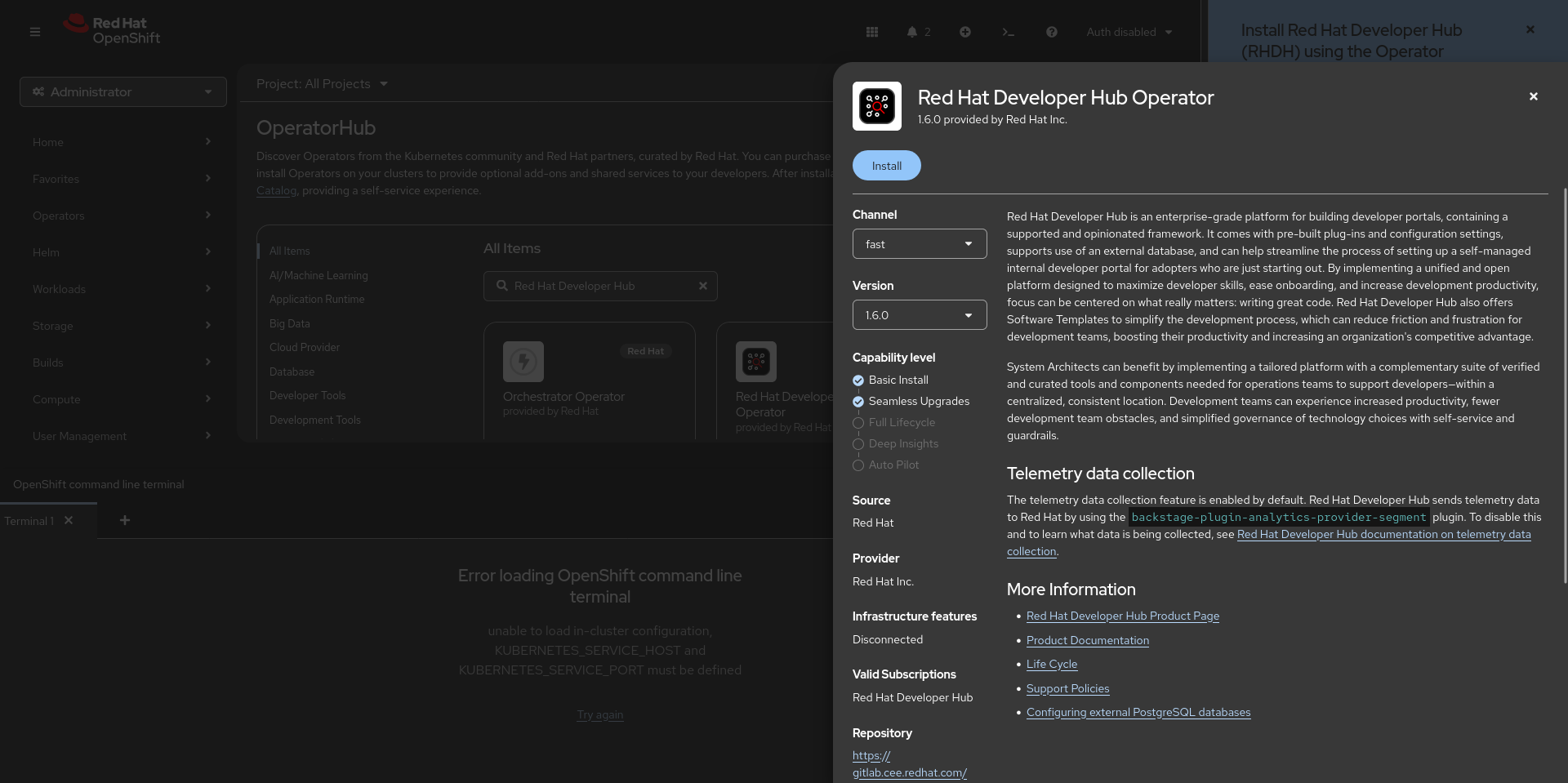1568x783 pixels.
Task: Click the quick create plus icon
Action: (x=965, y=32)
